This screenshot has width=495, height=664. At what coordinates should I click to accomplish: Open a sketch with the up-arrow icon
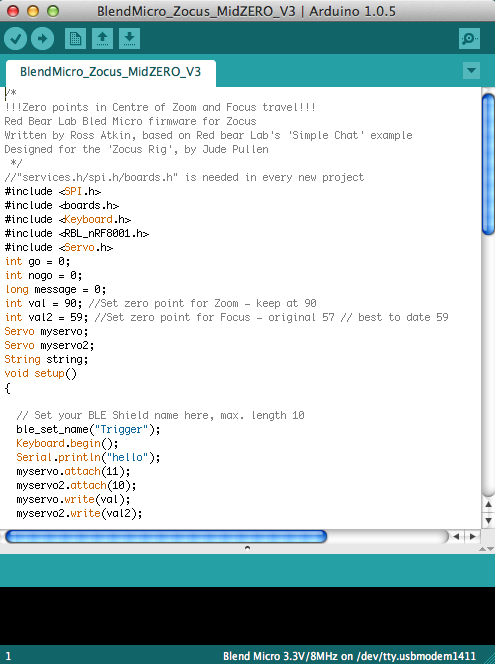tap(102, 39)
